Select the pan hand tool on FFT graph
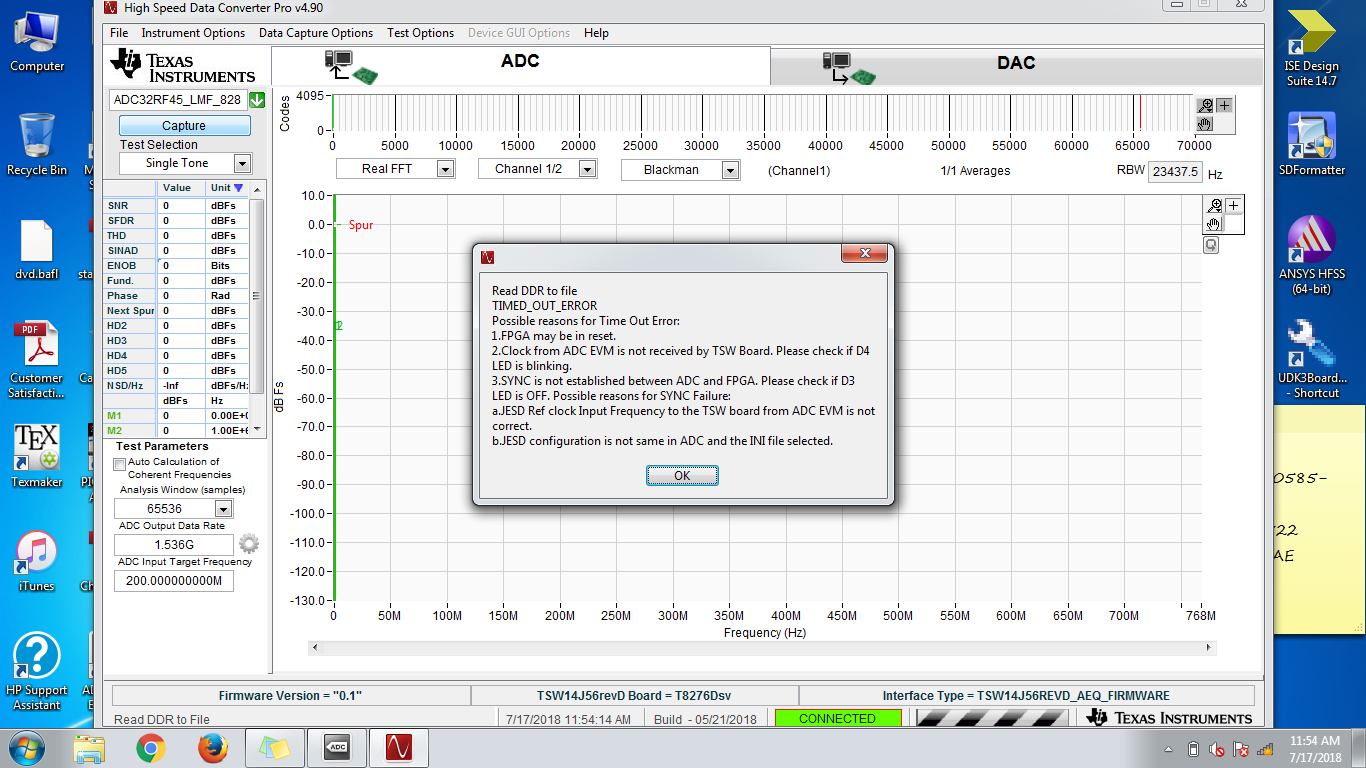This screenshot has width=1366, height=768. tap(1216, 224)
